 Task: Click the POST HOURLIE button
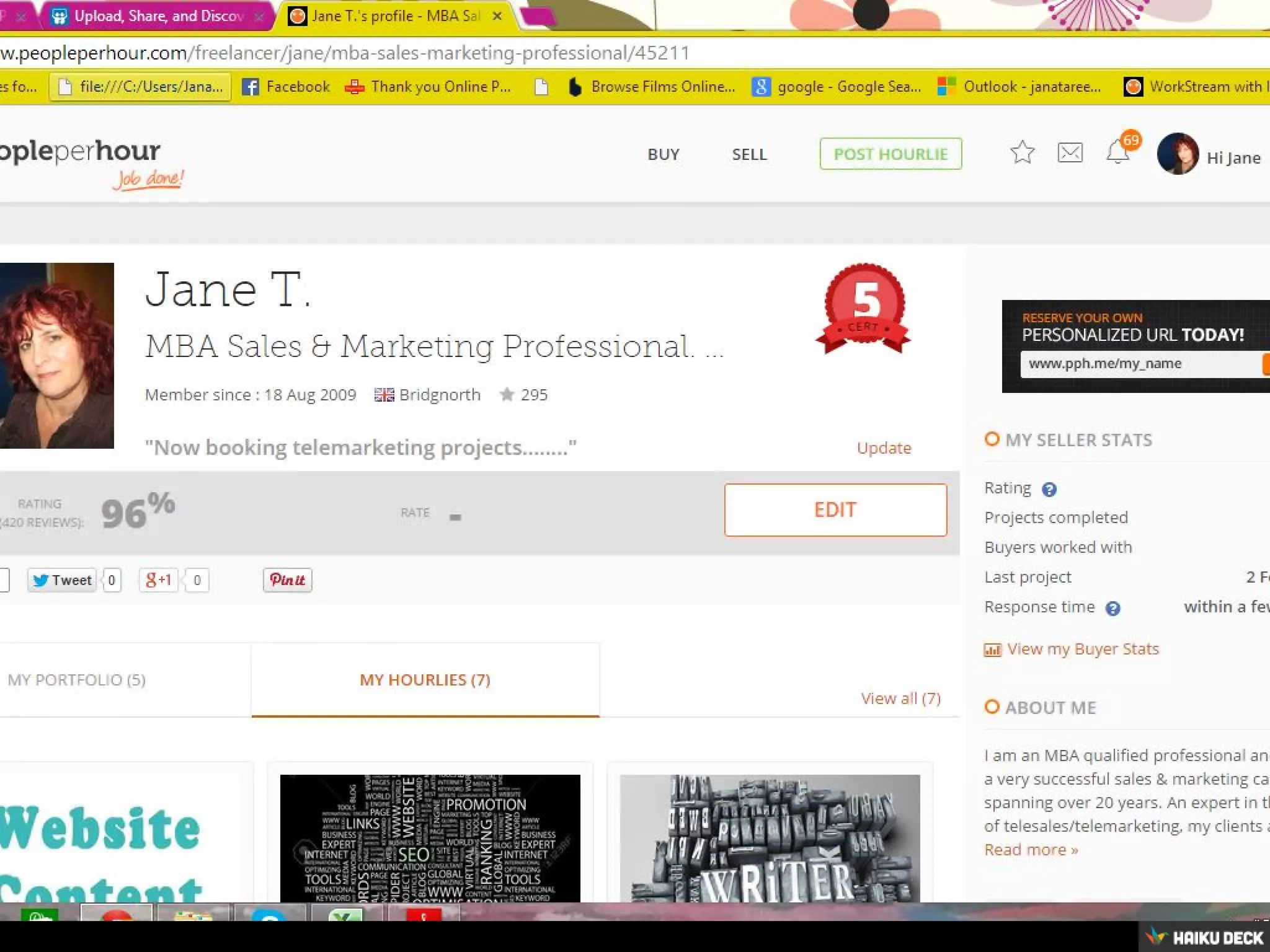pos(890,154)
